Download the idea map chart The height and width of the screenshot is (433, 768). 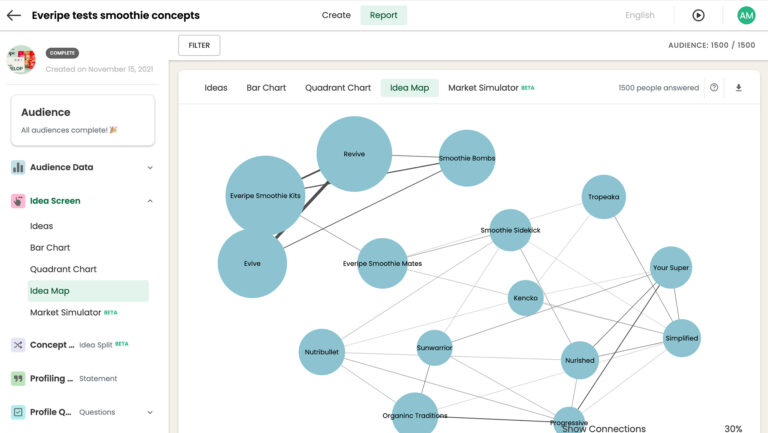point(739,88)
